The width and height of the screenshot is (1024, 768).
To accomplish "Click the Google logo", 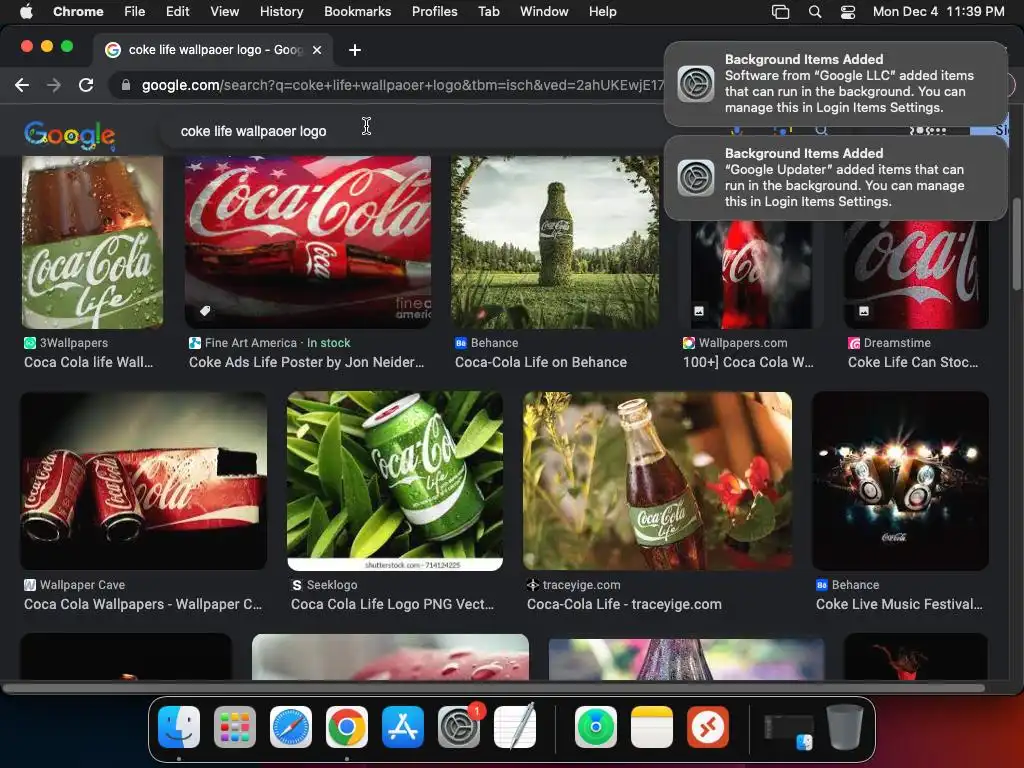I will coord(69,135).
